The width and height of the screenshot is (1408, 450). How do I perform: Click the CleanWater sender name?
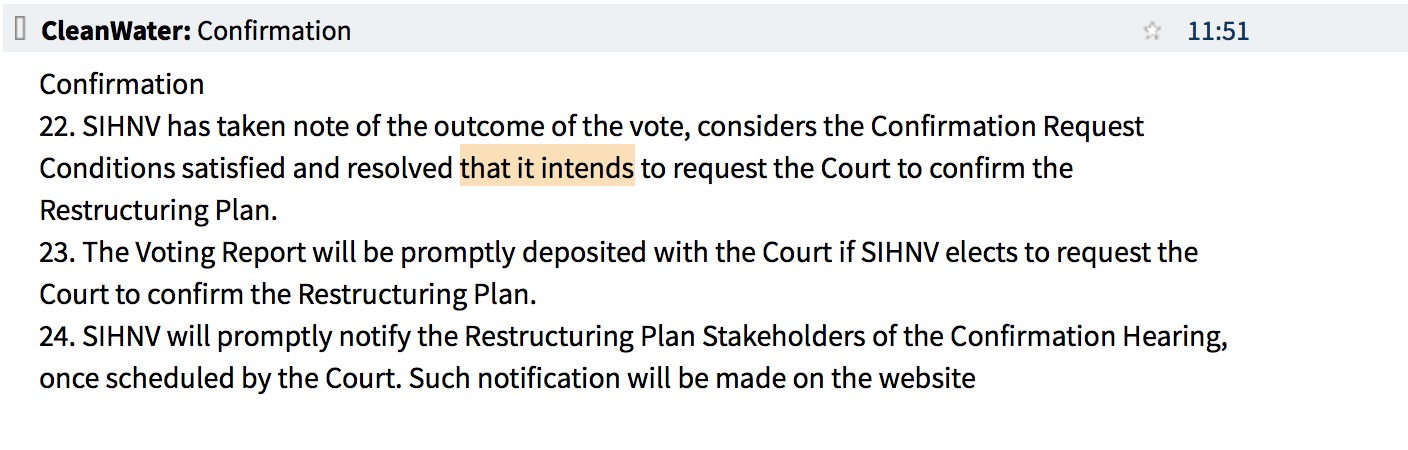115,31
